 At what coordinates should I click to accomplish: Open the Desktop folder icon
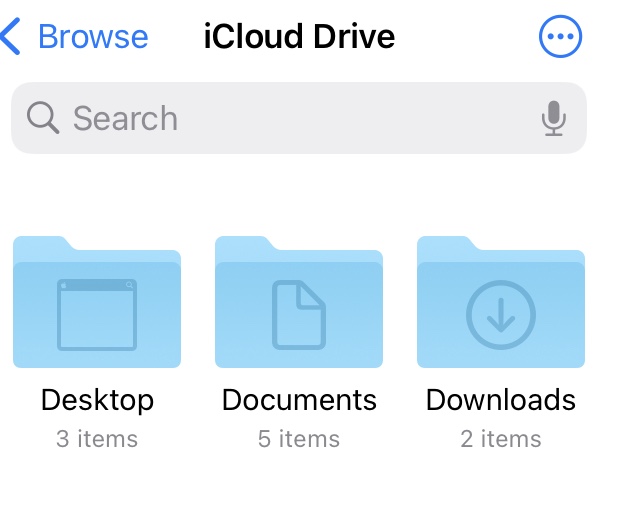click(x=97, y=302)
